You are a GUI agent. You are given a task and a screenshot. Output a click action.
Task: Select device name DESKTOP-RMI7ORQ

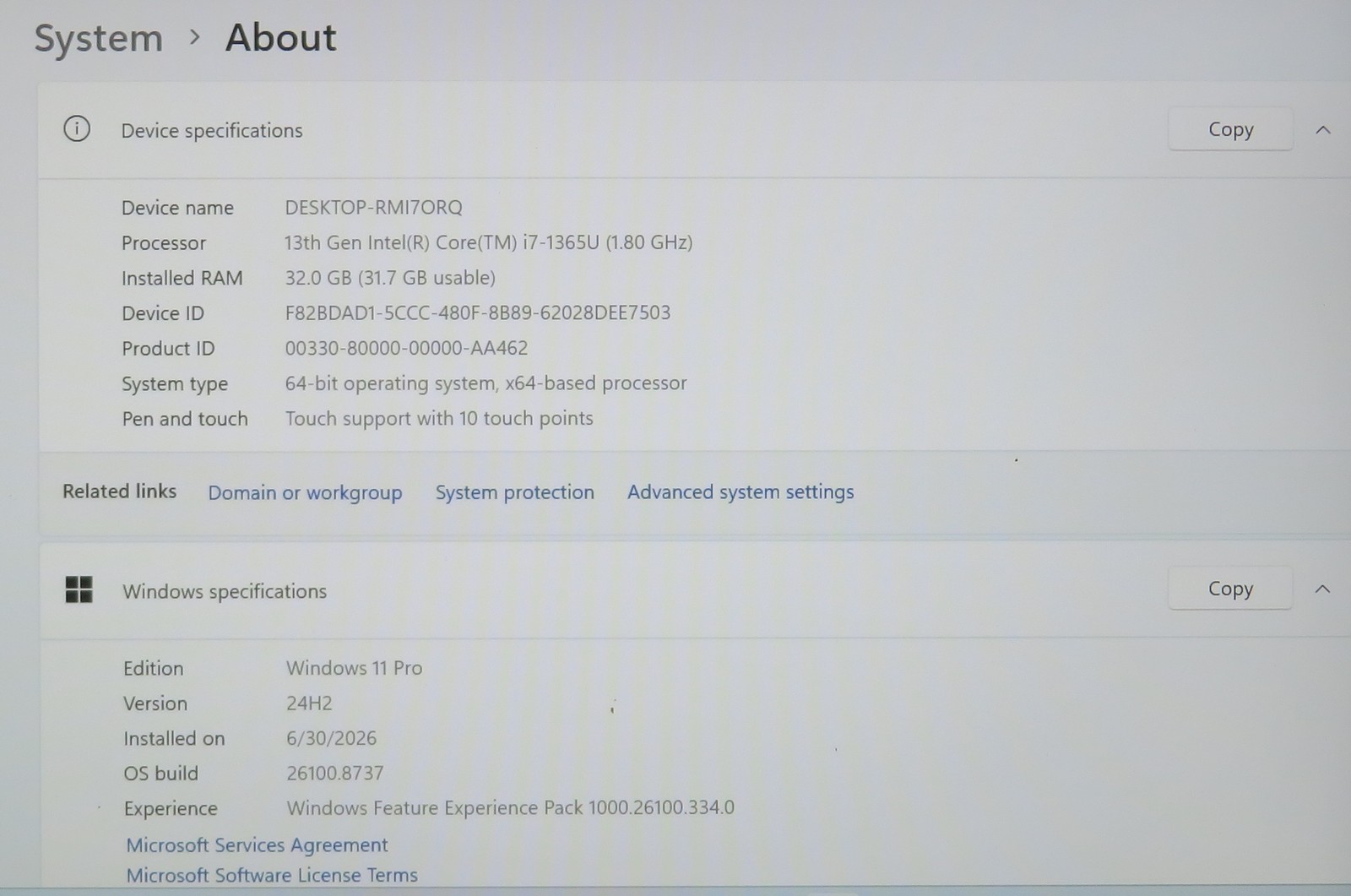click(373, 207)
